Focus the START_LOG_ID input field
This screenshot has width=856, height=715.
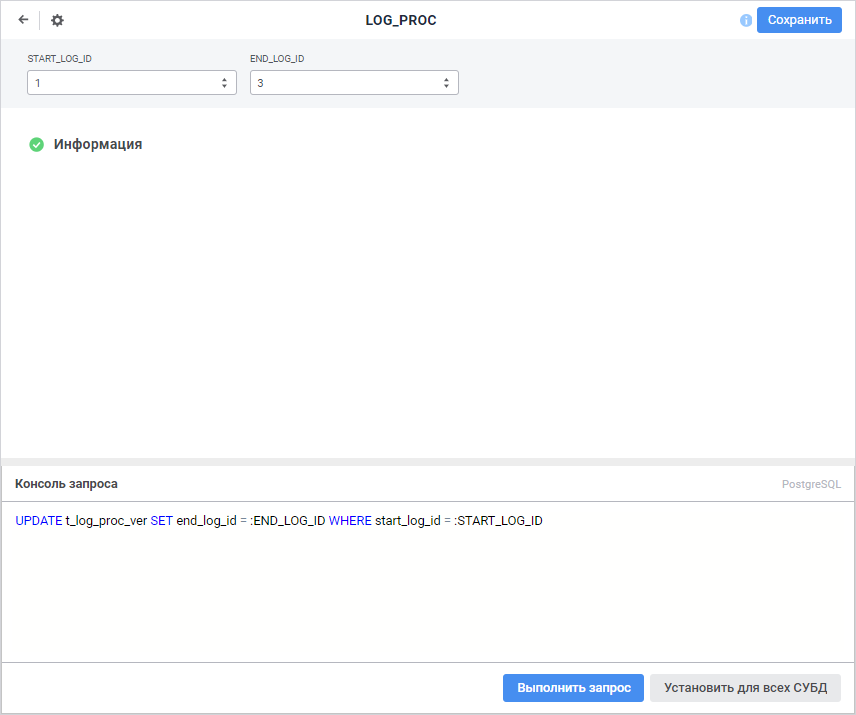tap(120, 83)
